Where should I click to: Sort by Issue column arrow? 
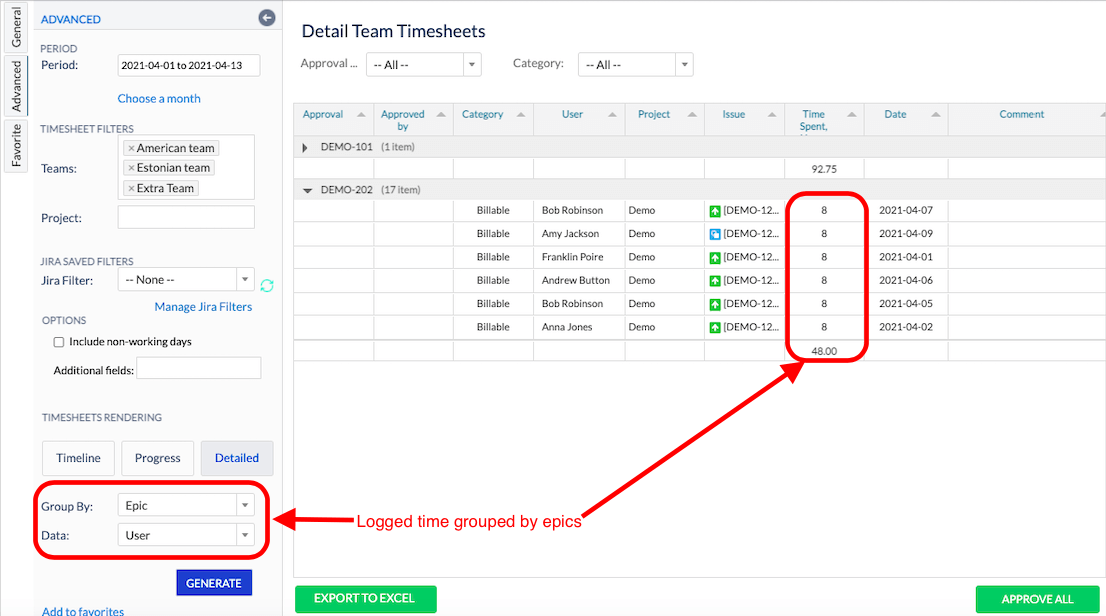coord(772,114)
